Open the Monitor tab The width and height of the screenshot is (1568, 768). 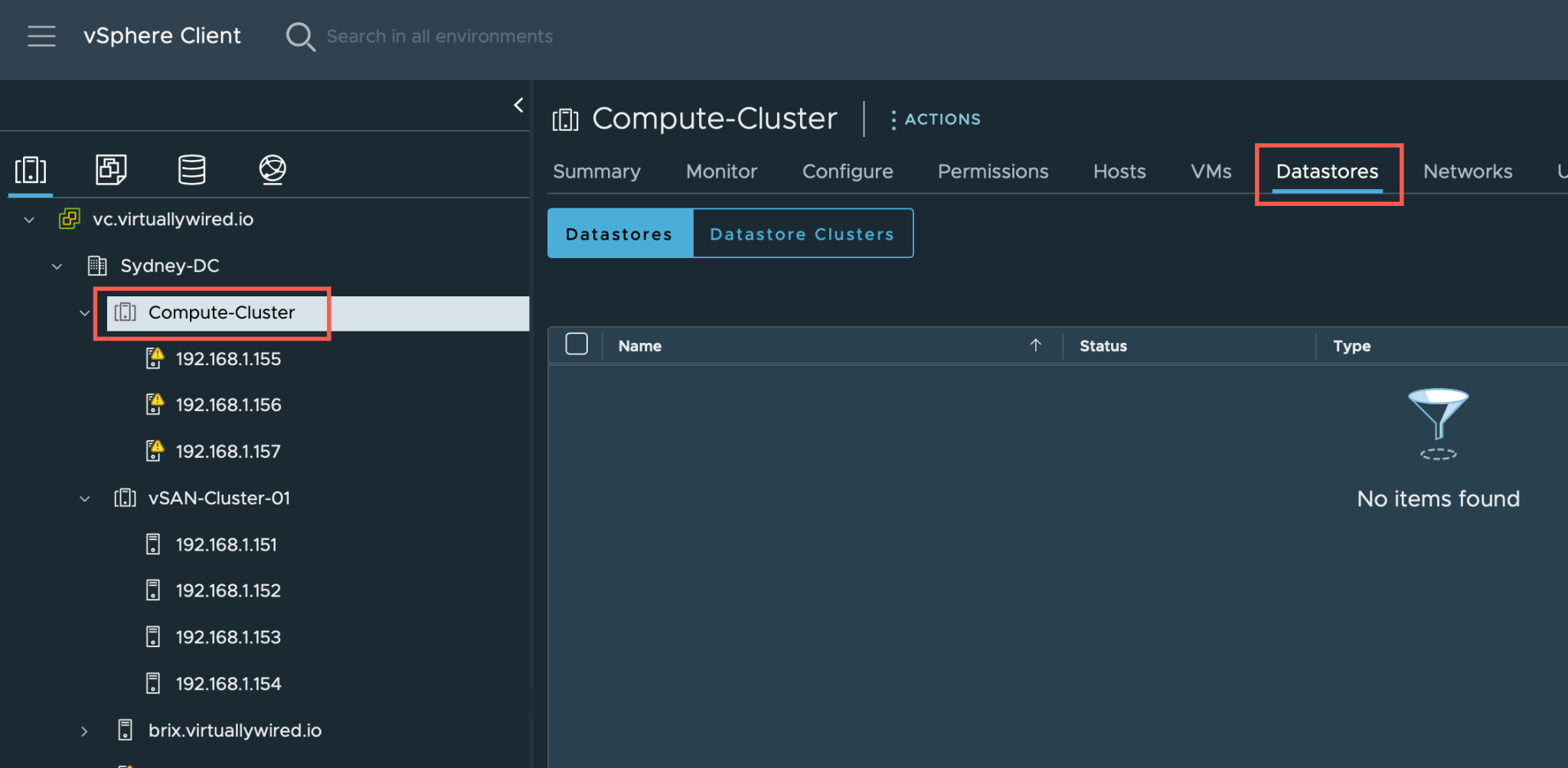pyautogui.click(x=721, y=172)
